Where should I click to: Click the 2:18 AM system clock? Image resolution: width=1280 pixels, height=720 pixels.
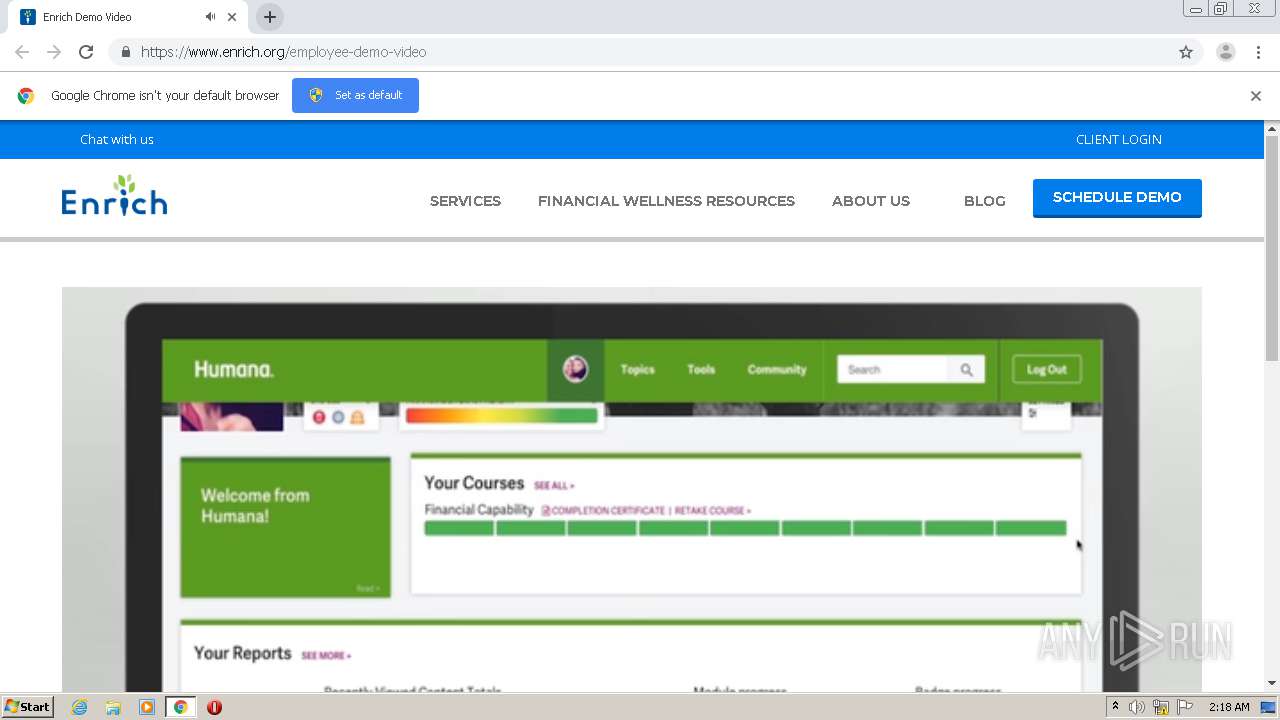point(1229,707)
